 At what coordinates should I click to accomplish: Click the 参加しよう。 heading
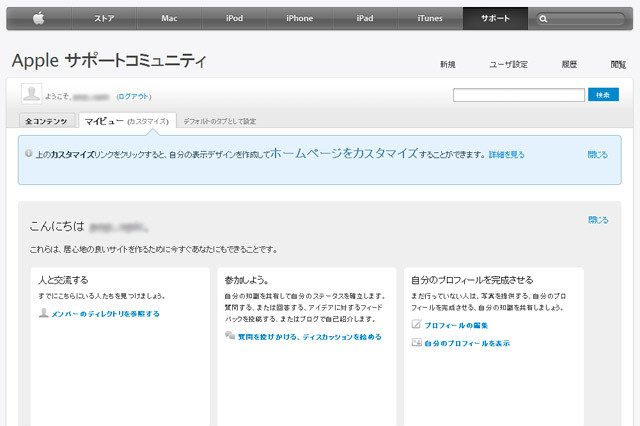pos(247,280)
